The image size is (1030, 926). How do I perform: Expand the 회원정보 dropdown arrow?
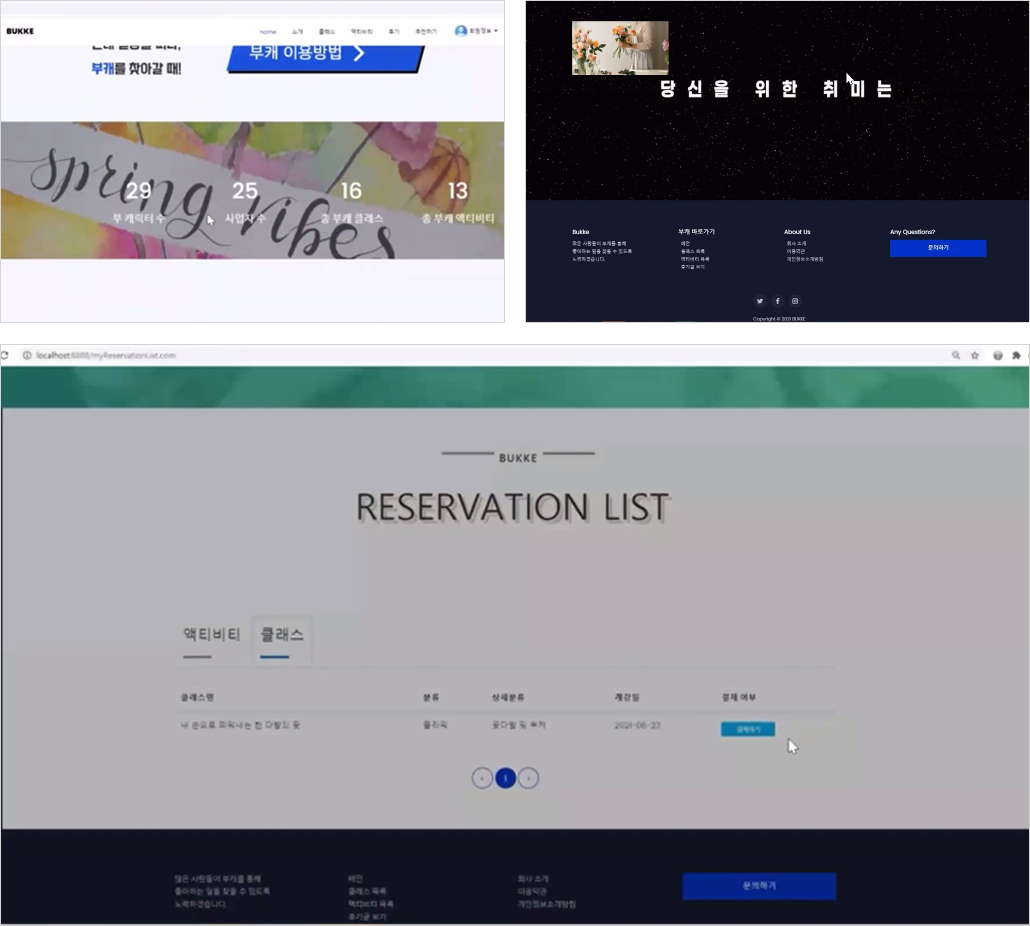click(x=496, y=31)
